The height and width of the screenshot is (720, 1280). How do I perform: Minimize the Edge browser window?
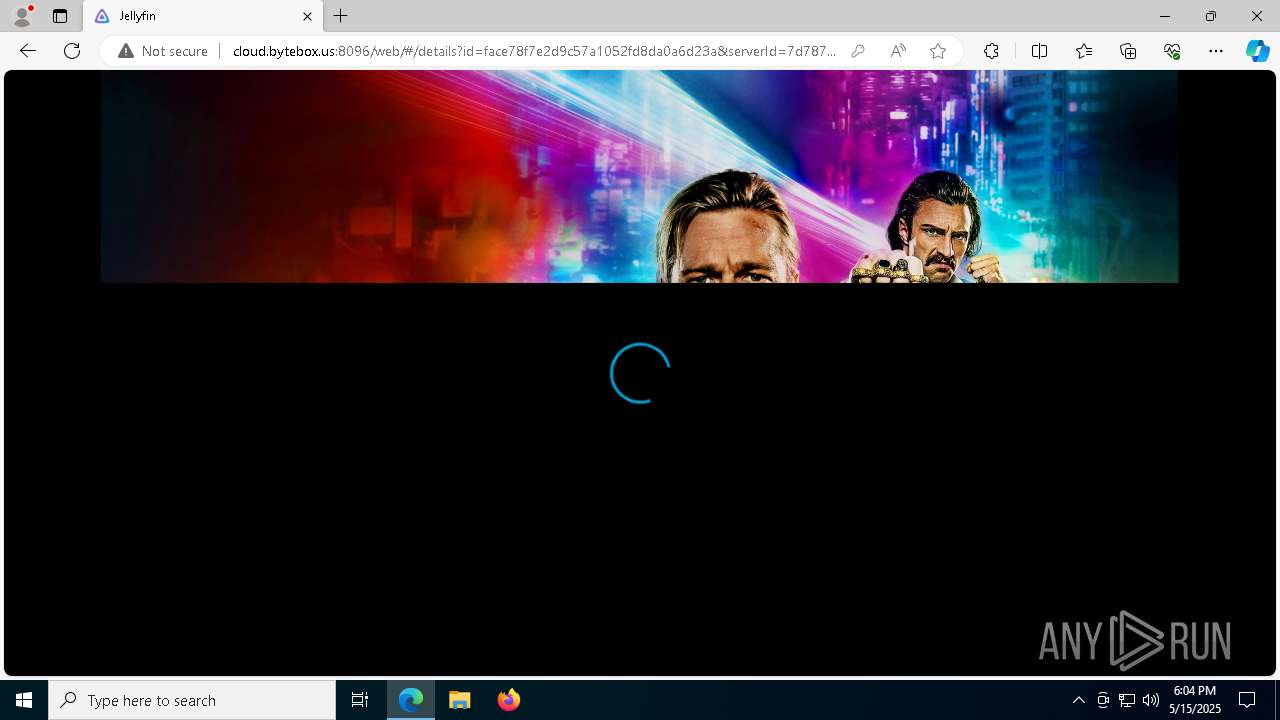1165,16
